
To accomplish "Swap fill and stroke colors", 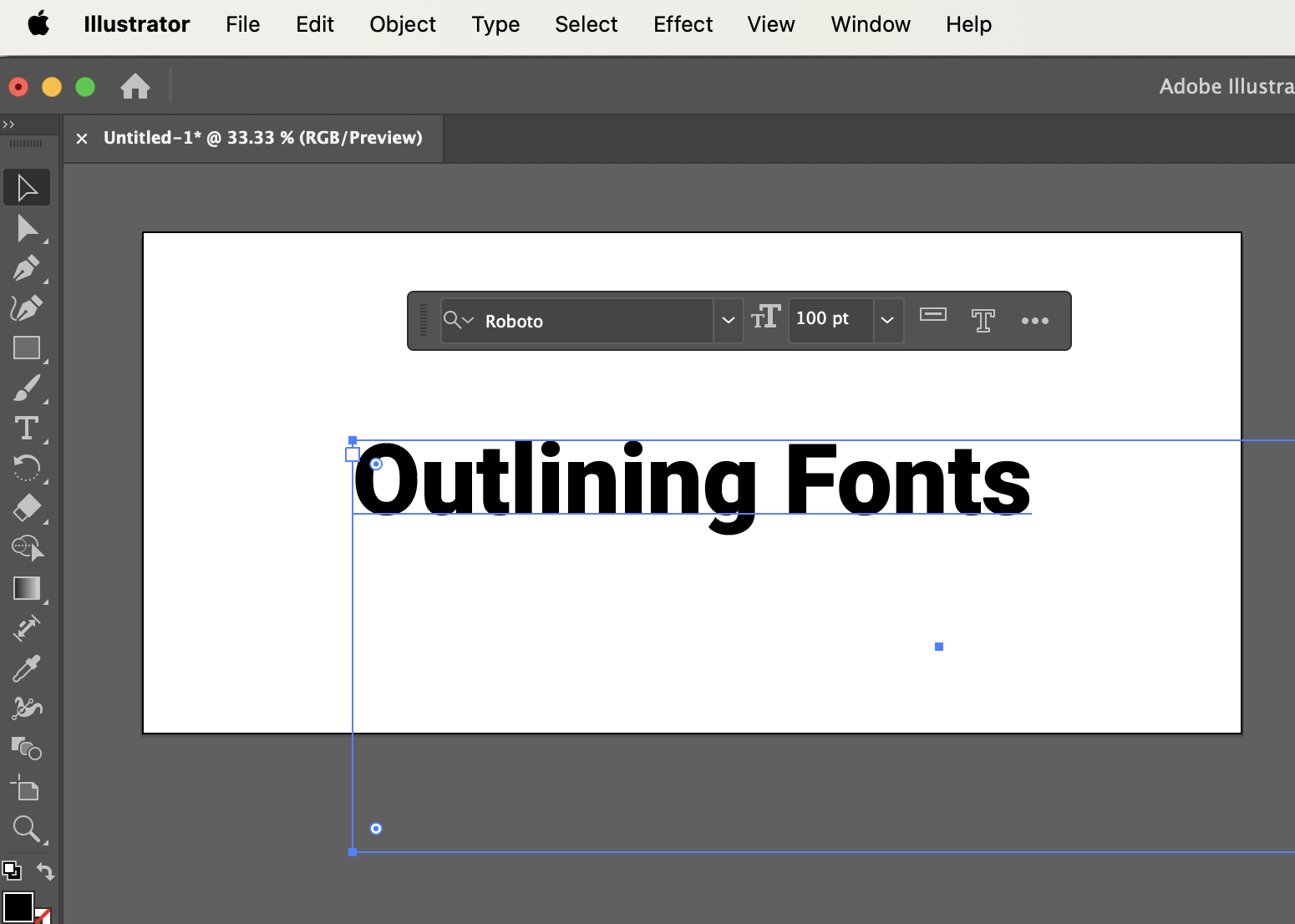I will [45, 871].
